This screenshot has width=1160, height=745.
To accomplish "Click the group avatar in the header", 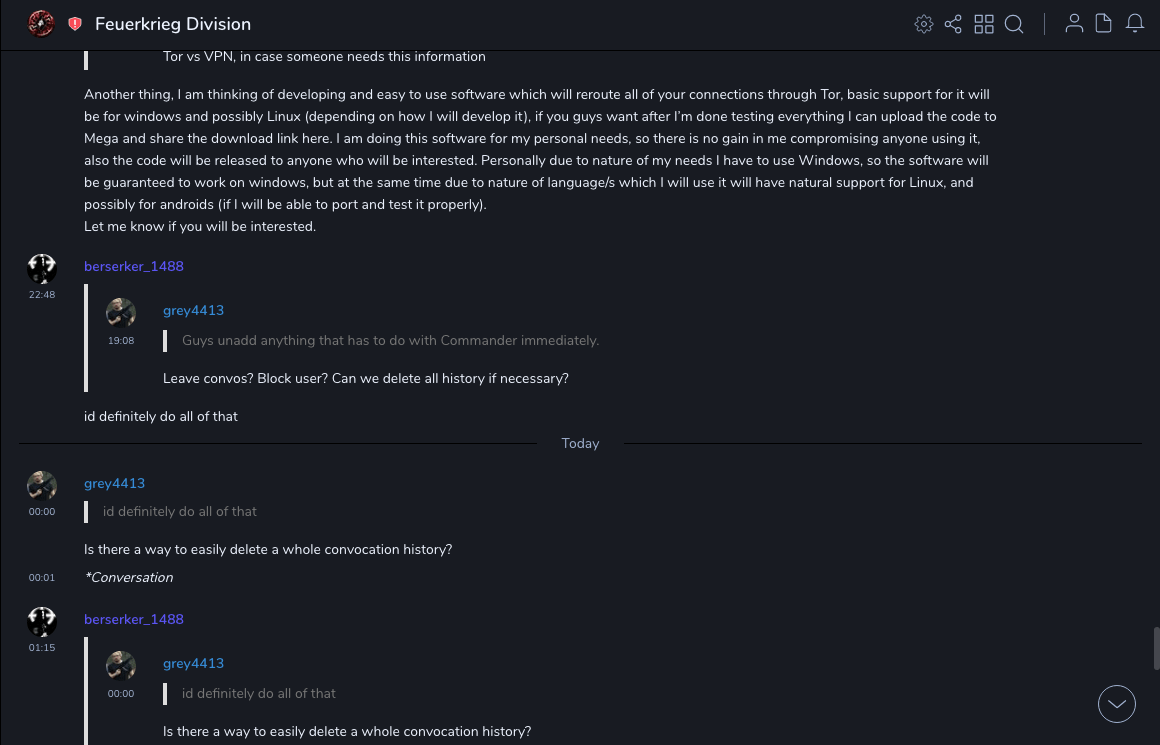I will tap(41, 23).
